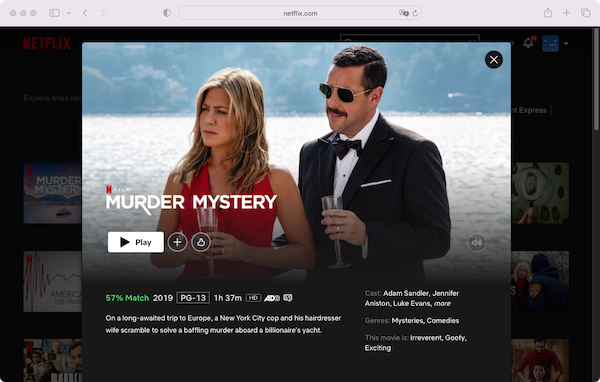This screenshot has height=382, width=600.
Task: Click the Netflix logo
Action: click(x=47, y=43)
